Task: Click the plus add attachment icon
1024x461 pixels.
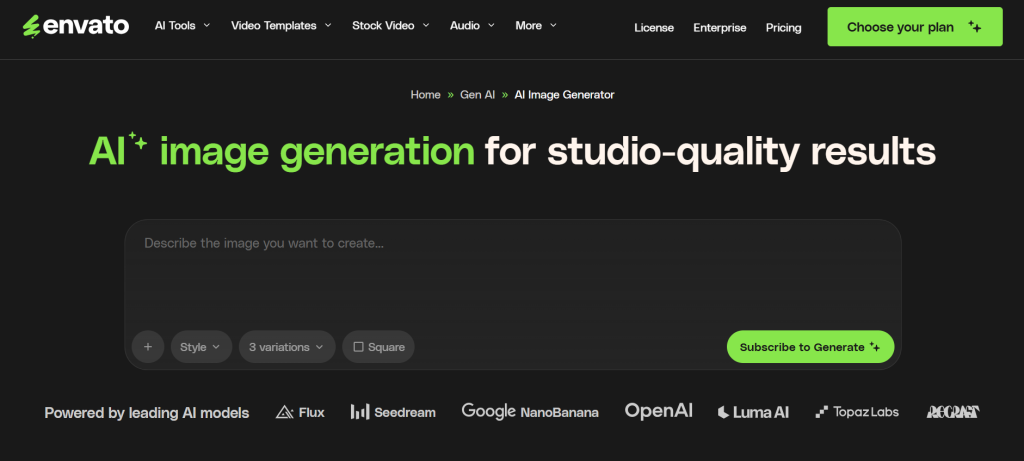Action: 148,347
